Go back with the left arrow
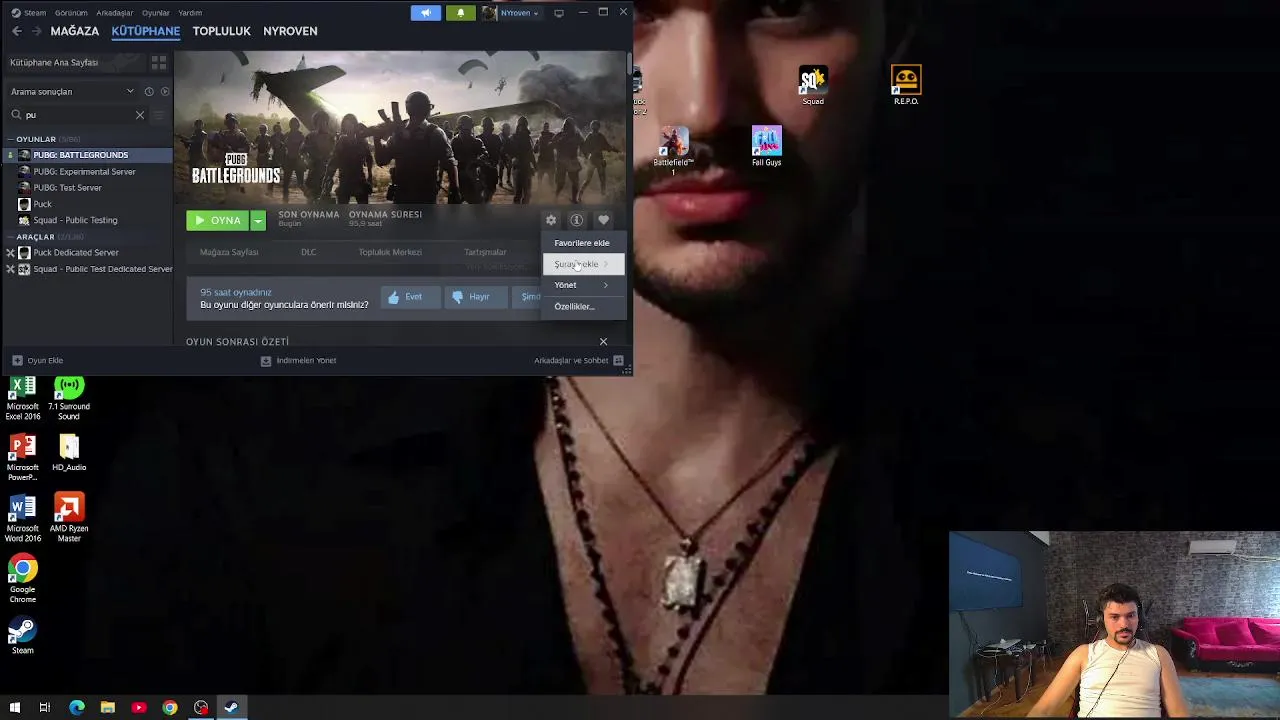This screenshot has width=1280, height=720. 17,31
